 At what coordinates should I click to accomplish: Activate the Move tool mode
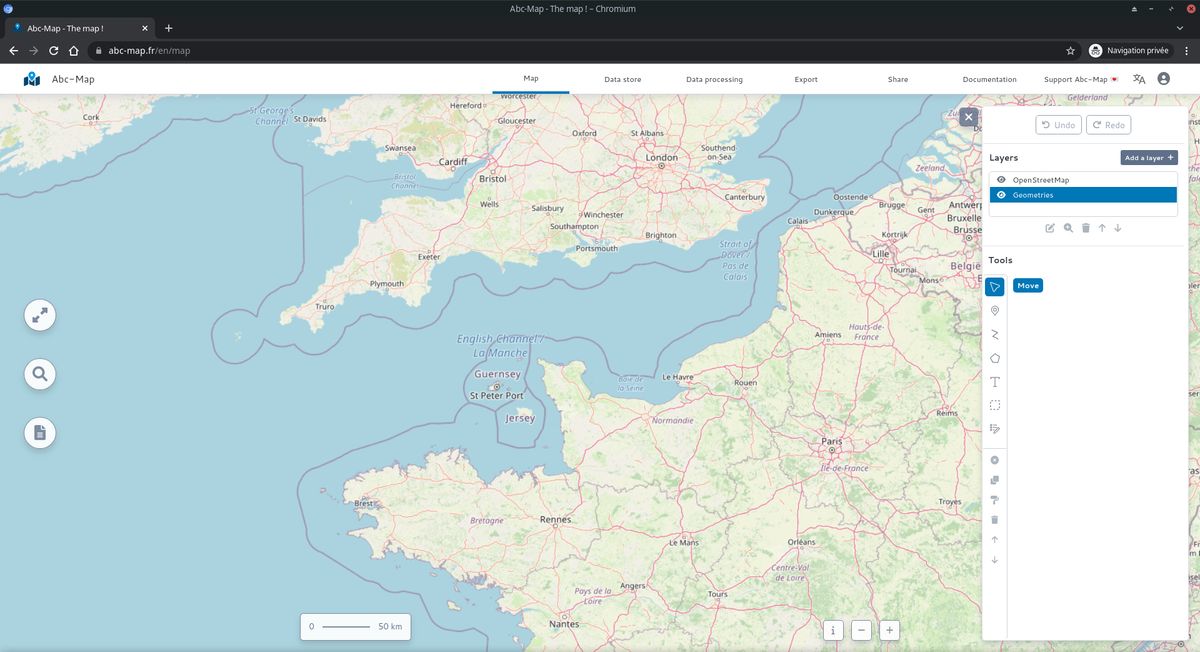(x=1027, y=285)
